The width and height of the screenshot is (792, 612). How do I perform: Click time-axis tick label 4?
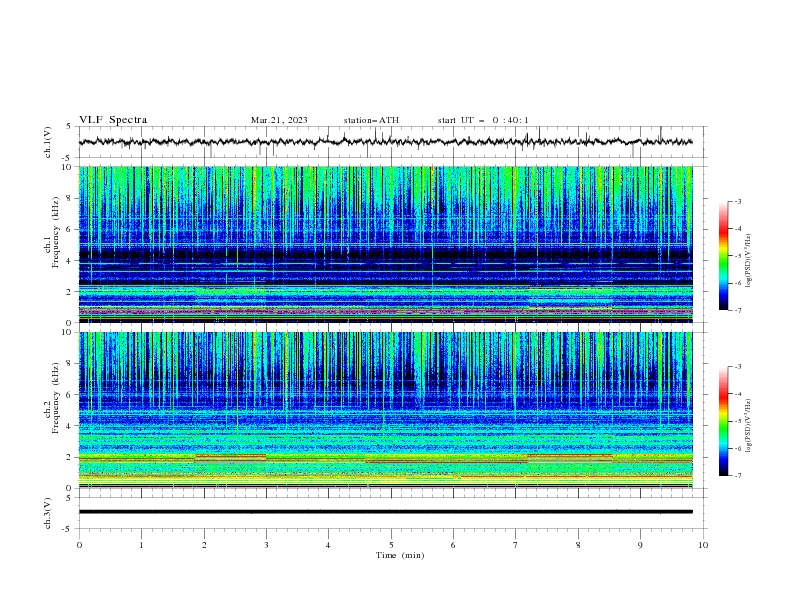tap(328, 545)
